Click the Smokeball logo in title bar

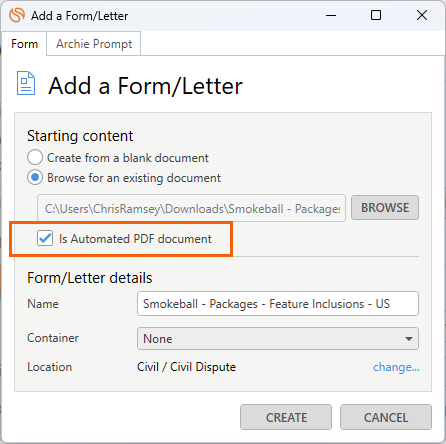tap(17, 15)
